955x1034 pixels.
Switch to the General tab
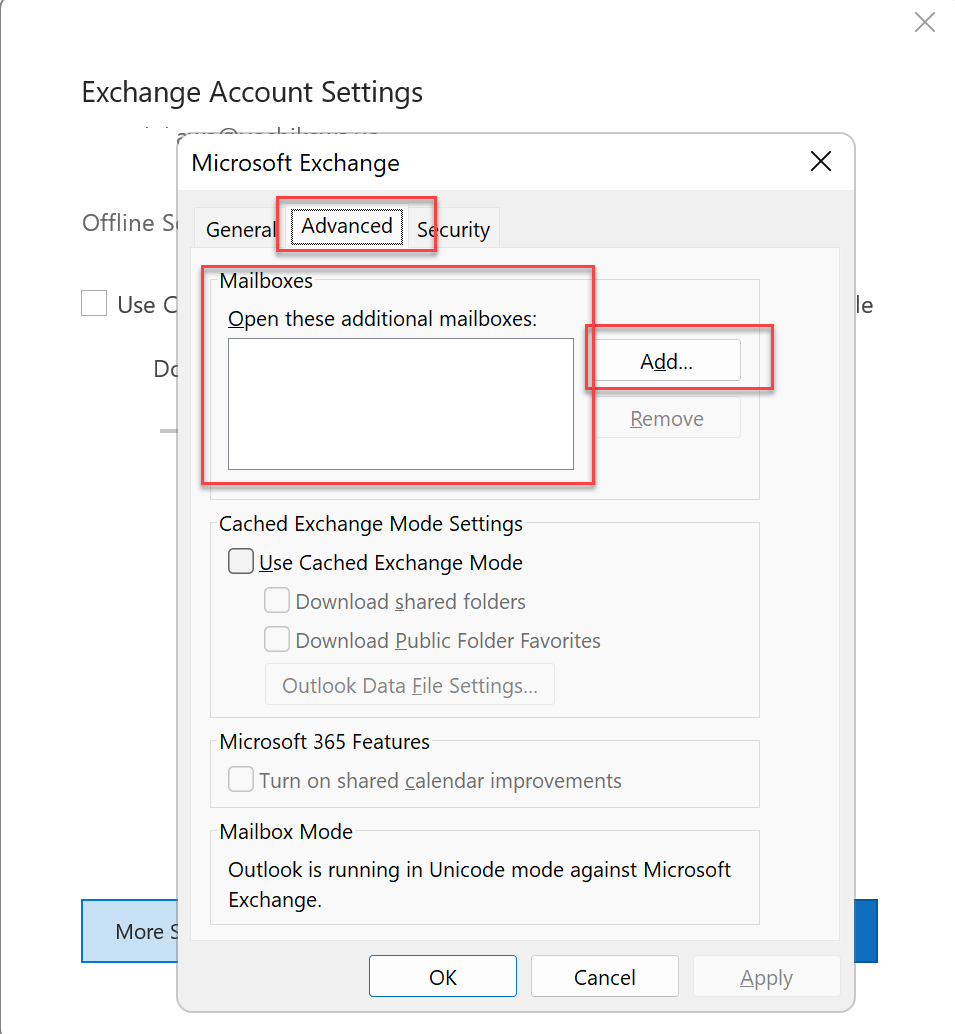click(240, 229)
